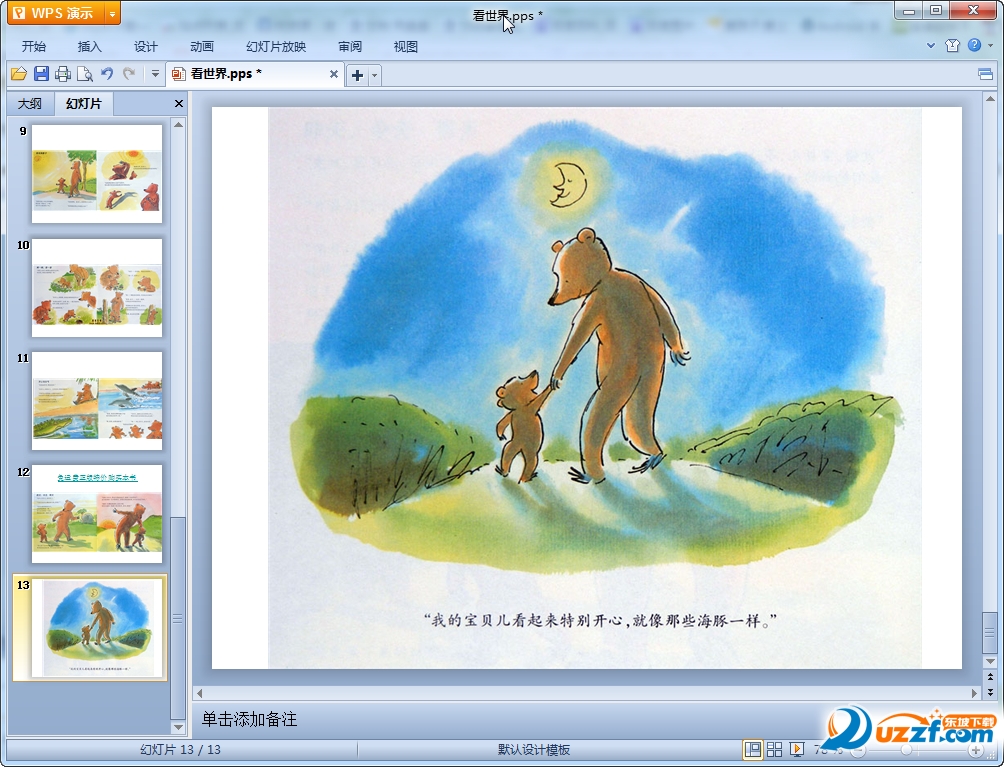1004x767 pixels.
Task: Go to previous slide double-arrow button
Action: pos(990,677)
